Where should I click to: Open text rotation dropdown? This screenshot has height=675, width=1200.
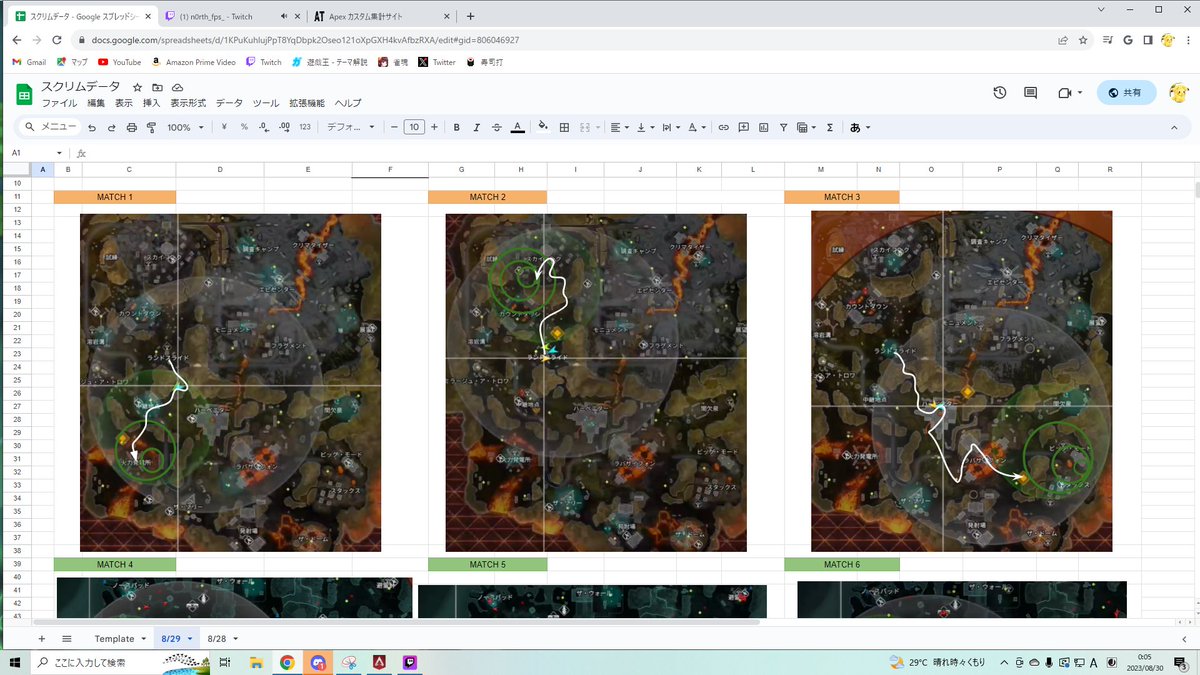[697, 127]
